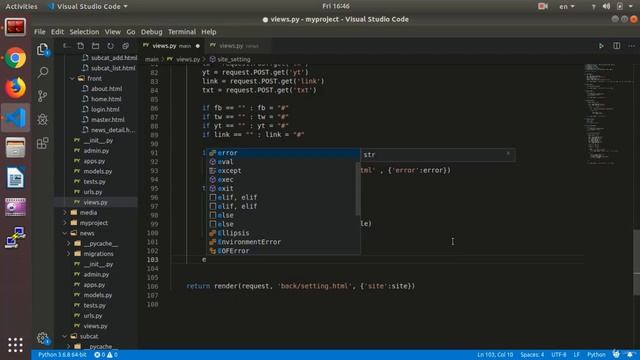Click Ln 103, Col 10 in status bar
The image size is (640, 360).
click(x=495, y=355)
